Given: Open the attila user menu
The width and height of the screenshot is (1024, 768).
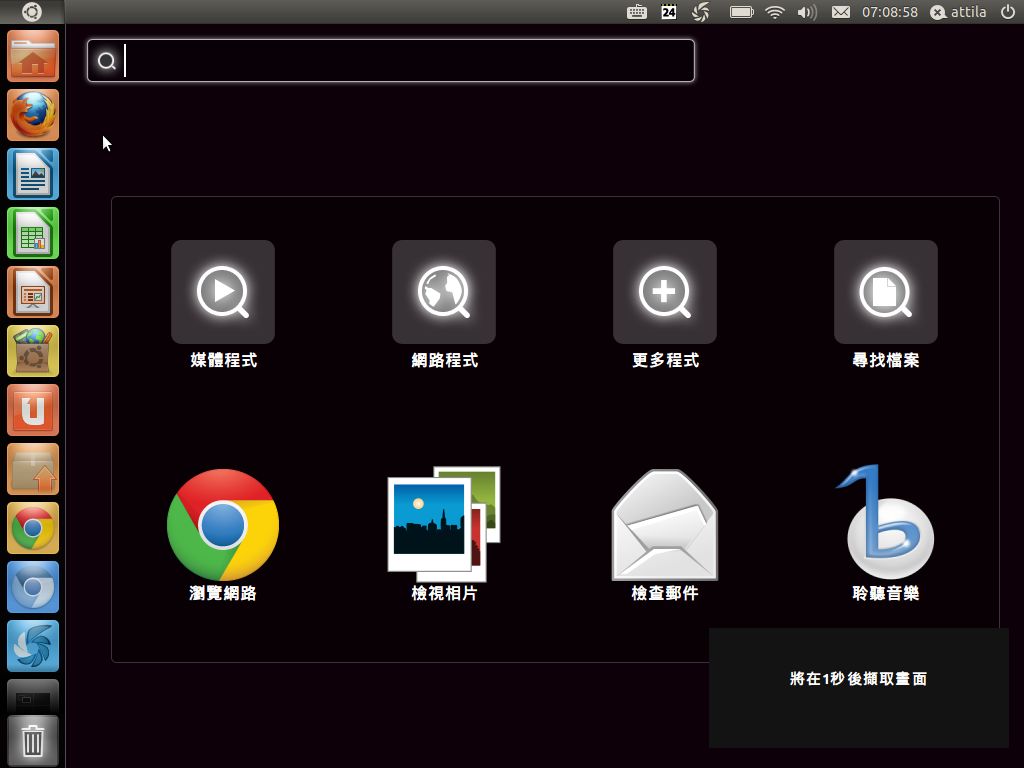Looking at the screenshot, I should (958, 12).
